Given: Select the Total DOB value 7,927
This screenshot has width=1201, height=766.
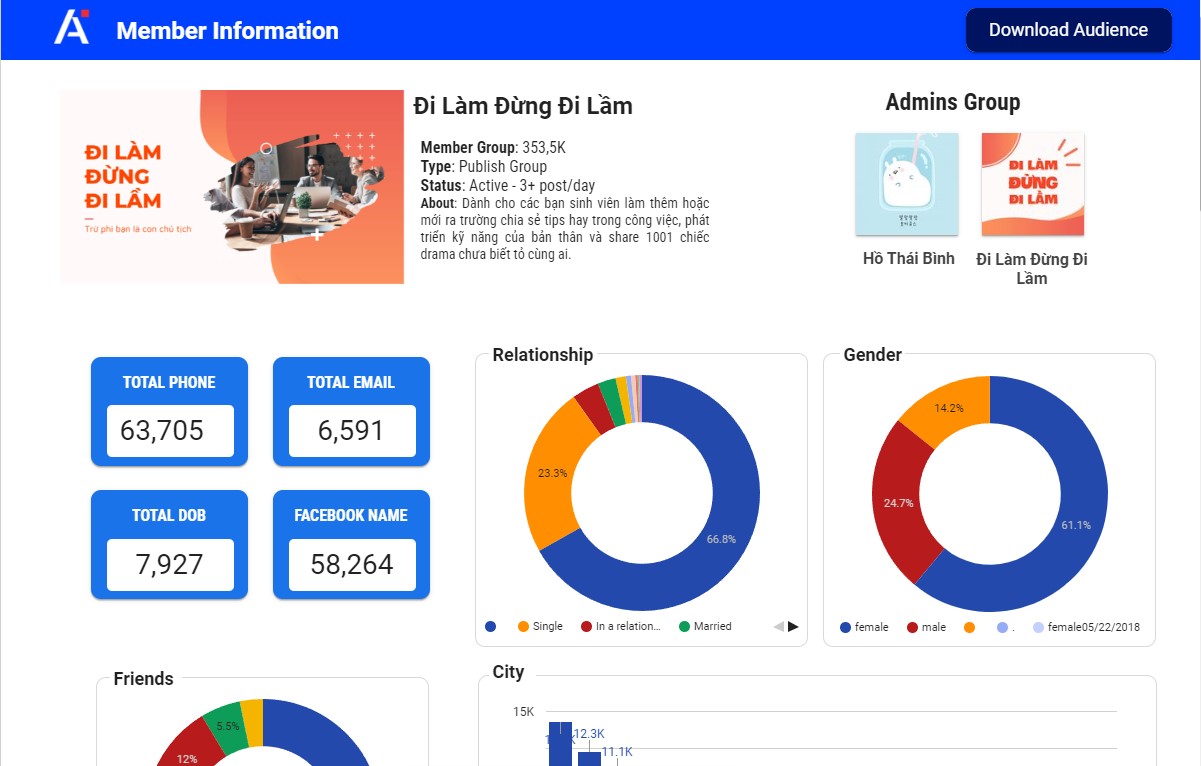Looking at the screenshot, I should (170, 565).
